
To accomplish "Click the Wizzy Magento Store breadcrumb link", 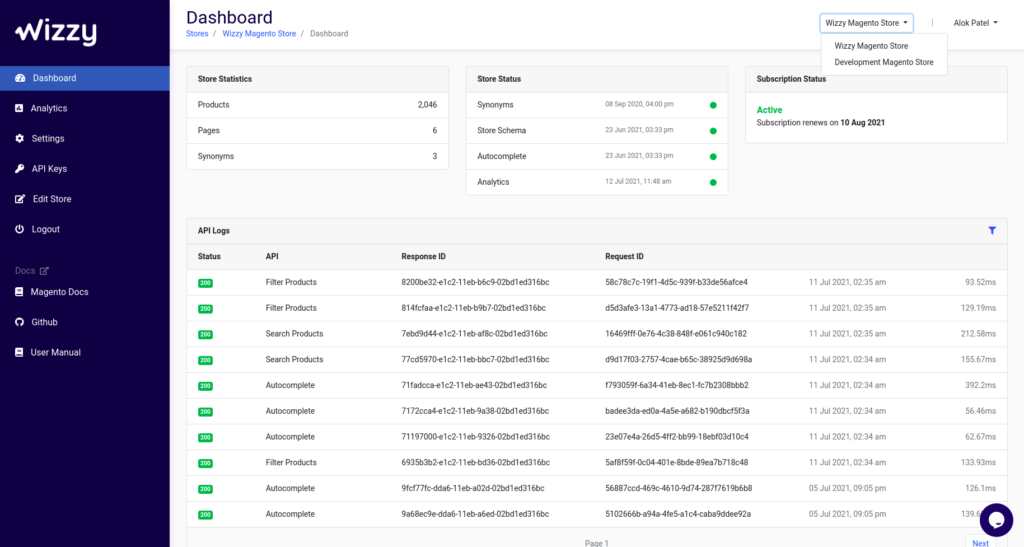I will (x=259, y=33).
